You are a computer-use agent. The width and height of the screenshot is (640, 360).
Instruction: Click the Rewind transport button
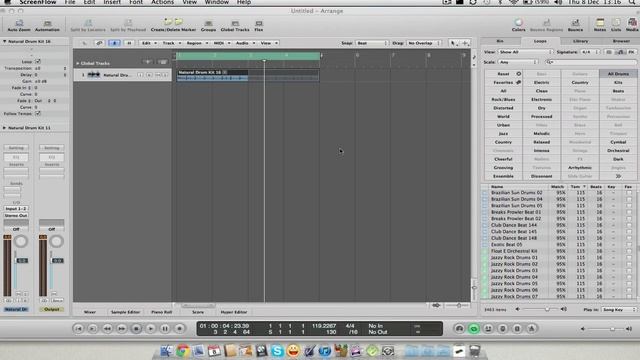(107, 329)
